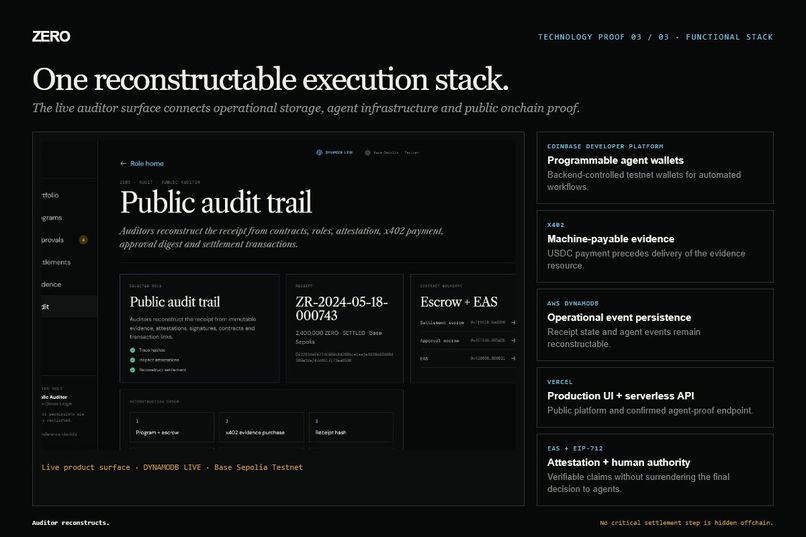806x537 pixels.
Task: Click the Production UI + serverless API heading
Action: pyautogui.click(x=620, y=396)
